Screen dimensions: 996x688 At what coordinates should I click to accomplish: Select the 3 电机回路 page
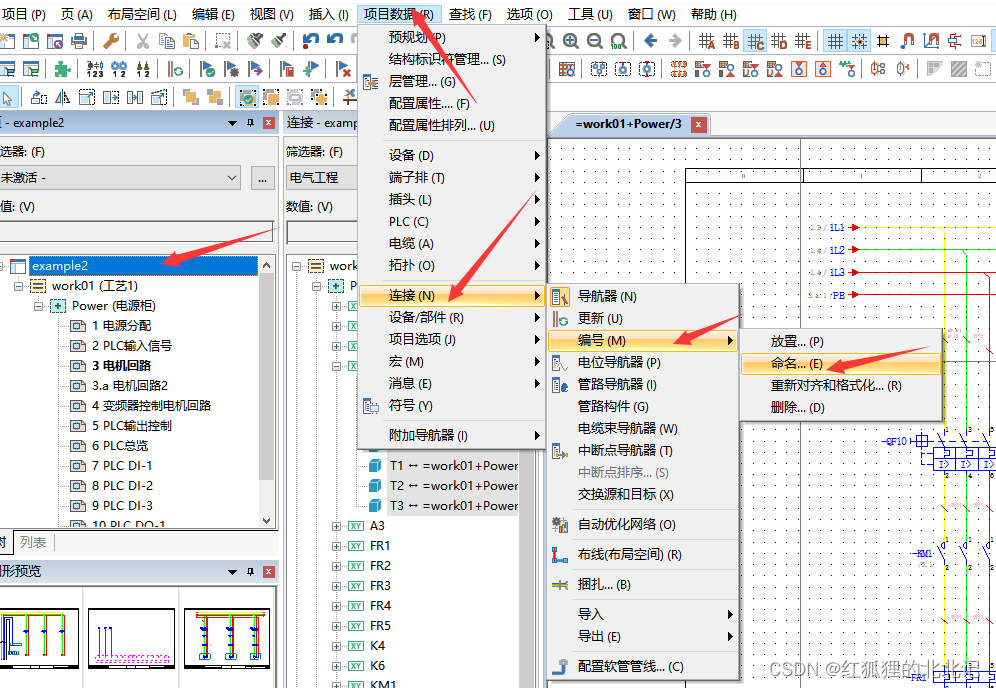pos(122,366)
